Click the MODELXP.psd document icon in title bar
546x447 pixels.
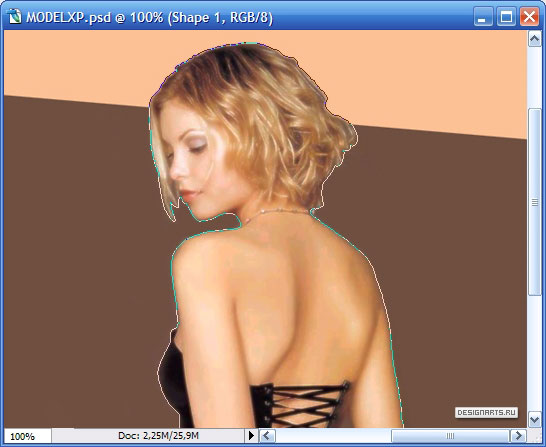click(x=15, y=17)
